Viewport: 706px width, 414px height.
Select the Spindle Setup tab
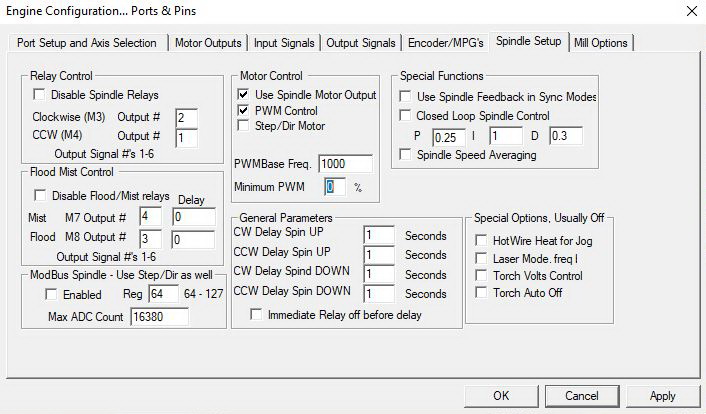pos(529,41)
